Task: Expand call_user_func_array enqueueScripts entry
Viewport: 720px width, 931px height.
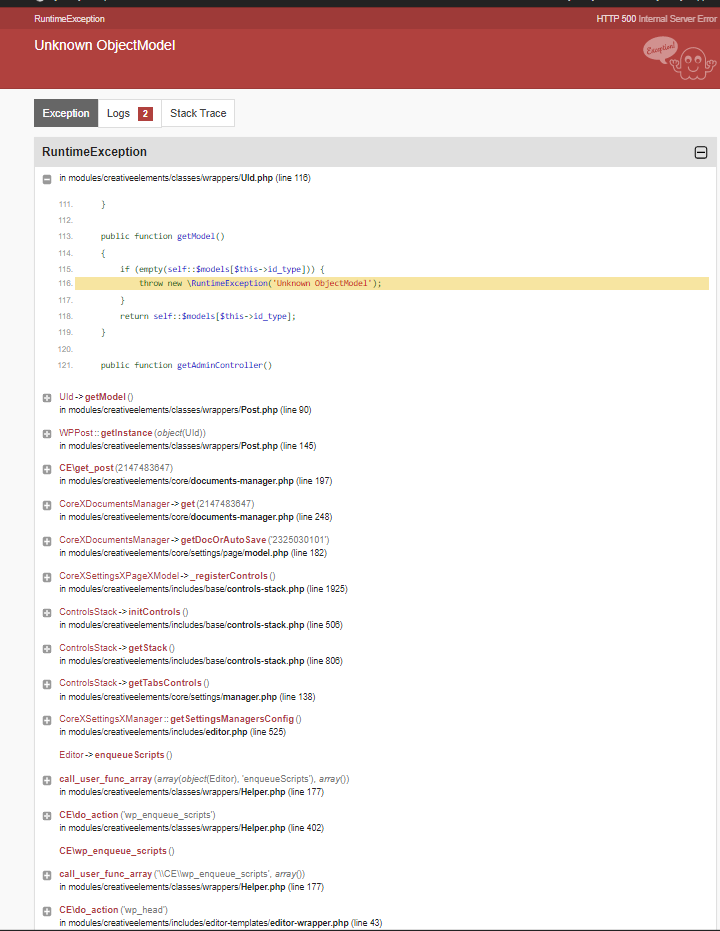Action: [x=47, y=780]
